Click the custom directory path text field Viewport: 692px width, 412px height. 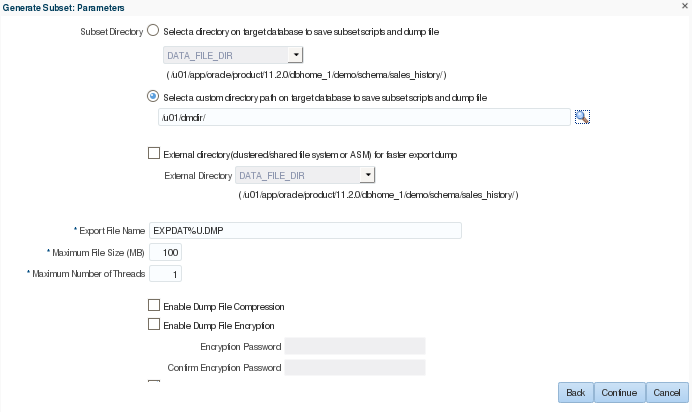pos(364,117)
